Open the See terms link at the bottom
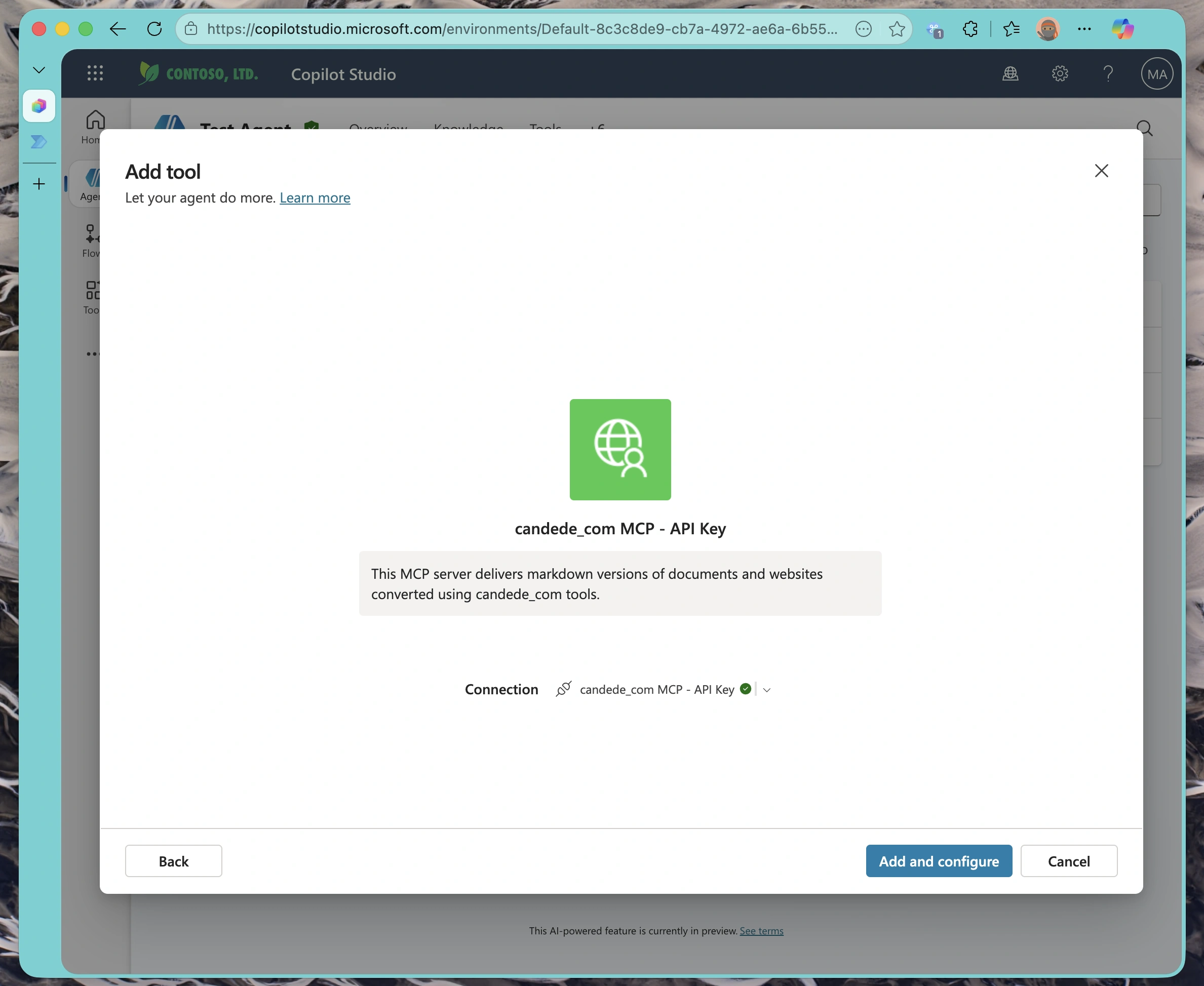1204x986 pixels. pyautogui.click(x=761, y=930)
